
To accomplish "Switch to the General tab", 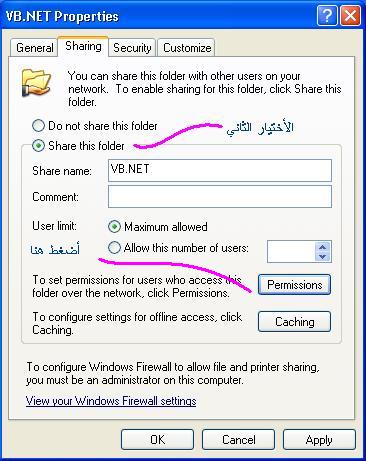I will point(35,48).
